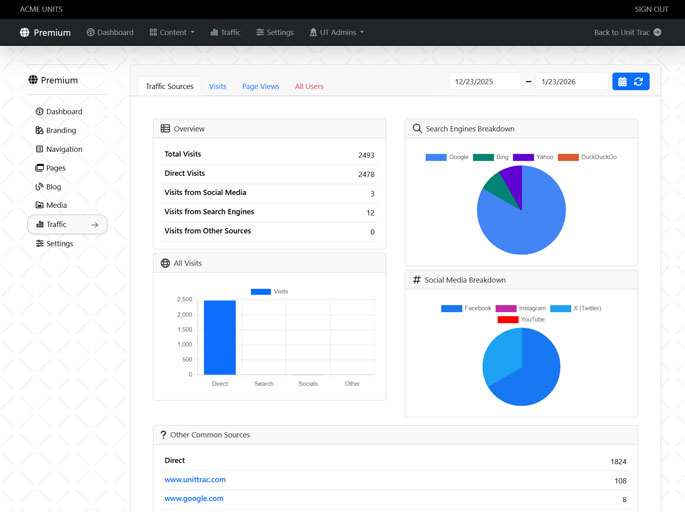The height and width of the screenshot is (512, 685).
Task: Open the www.unittrac.com link
Action: click(195, 480)
